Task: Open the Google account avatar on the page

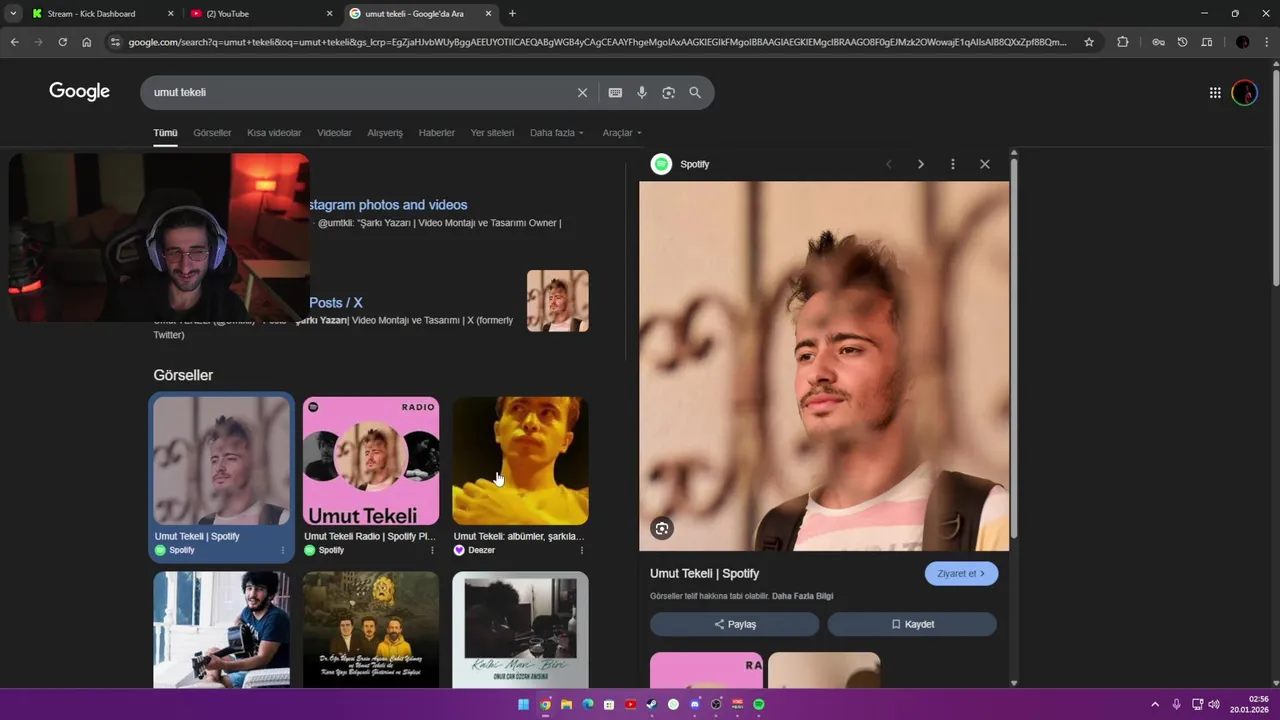Action: click(x=1244, y=93)
